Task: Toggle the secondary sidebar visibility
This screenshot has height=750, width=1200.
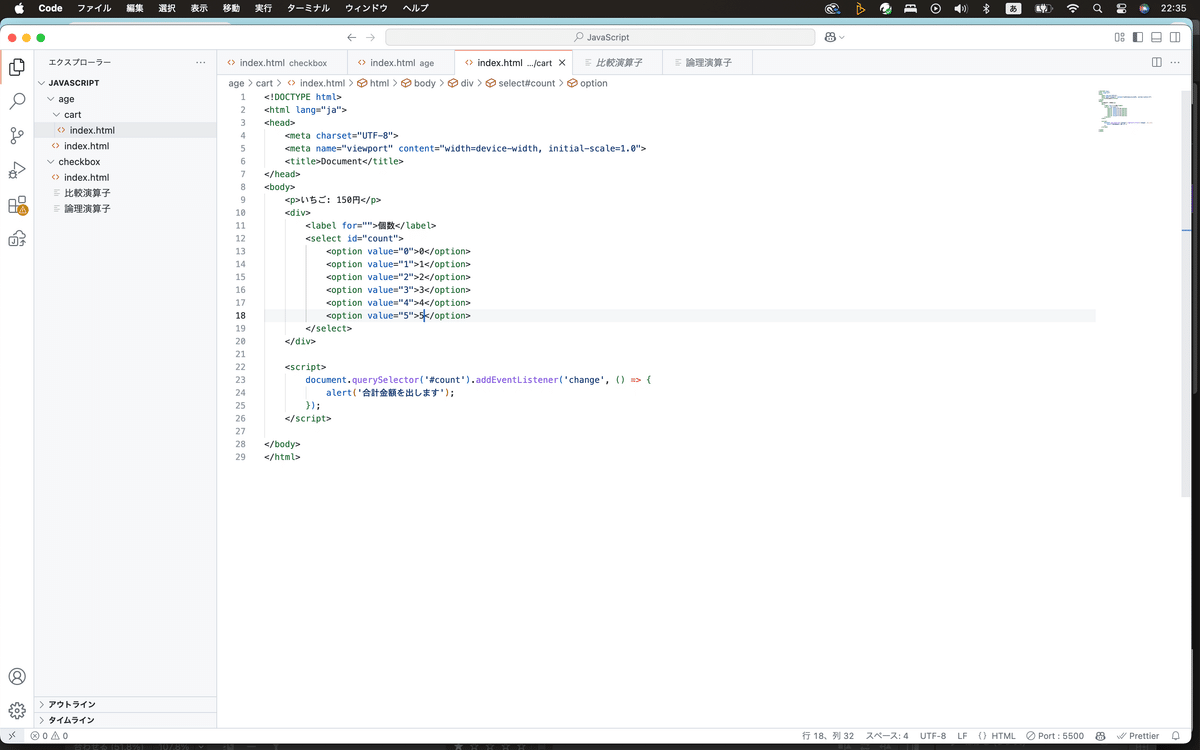Action: click(x=1176, y=37)
